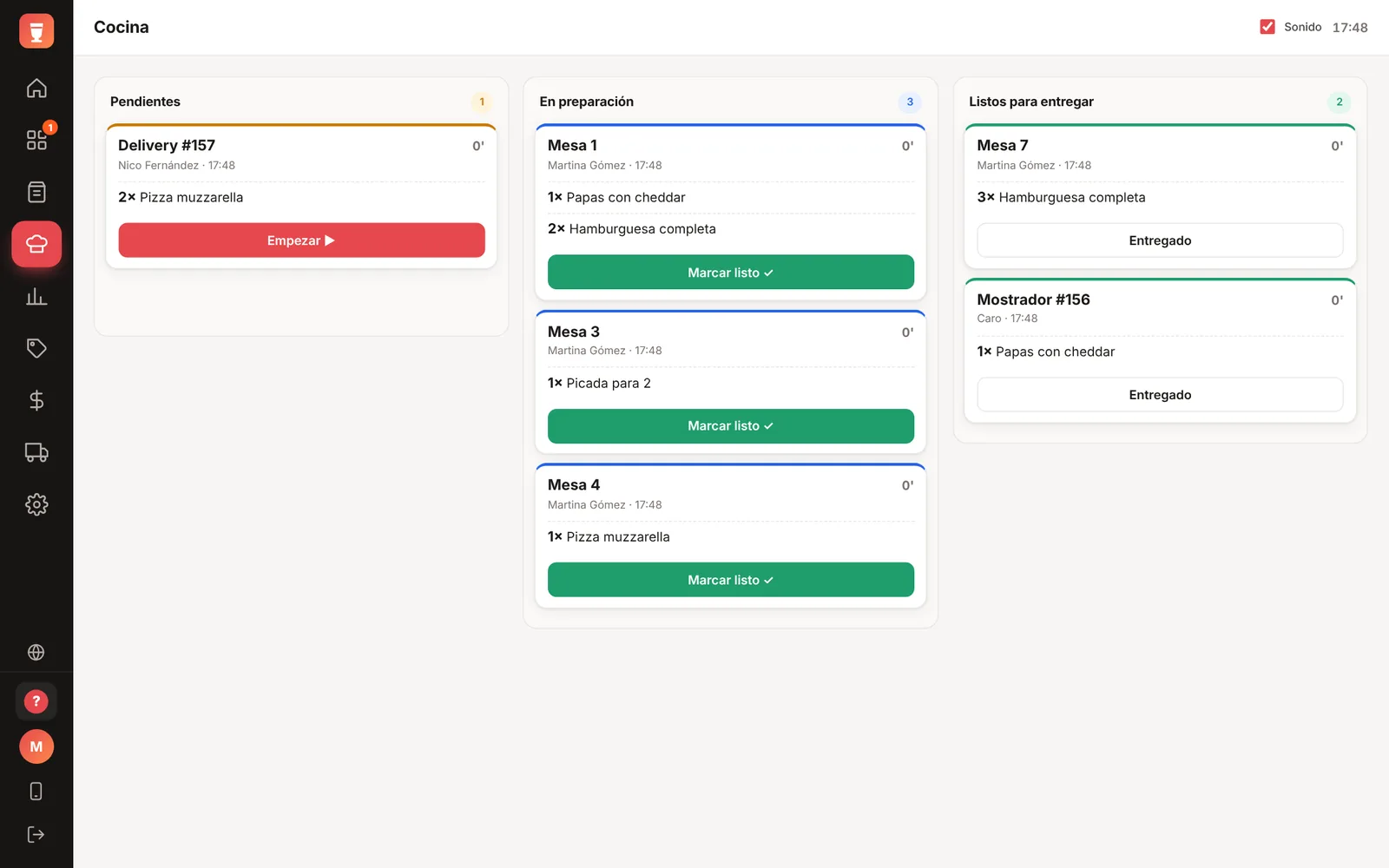Open the home icon in the sidebar
1389x868 pixels.
pyautogui.click(x=36, y=88)
